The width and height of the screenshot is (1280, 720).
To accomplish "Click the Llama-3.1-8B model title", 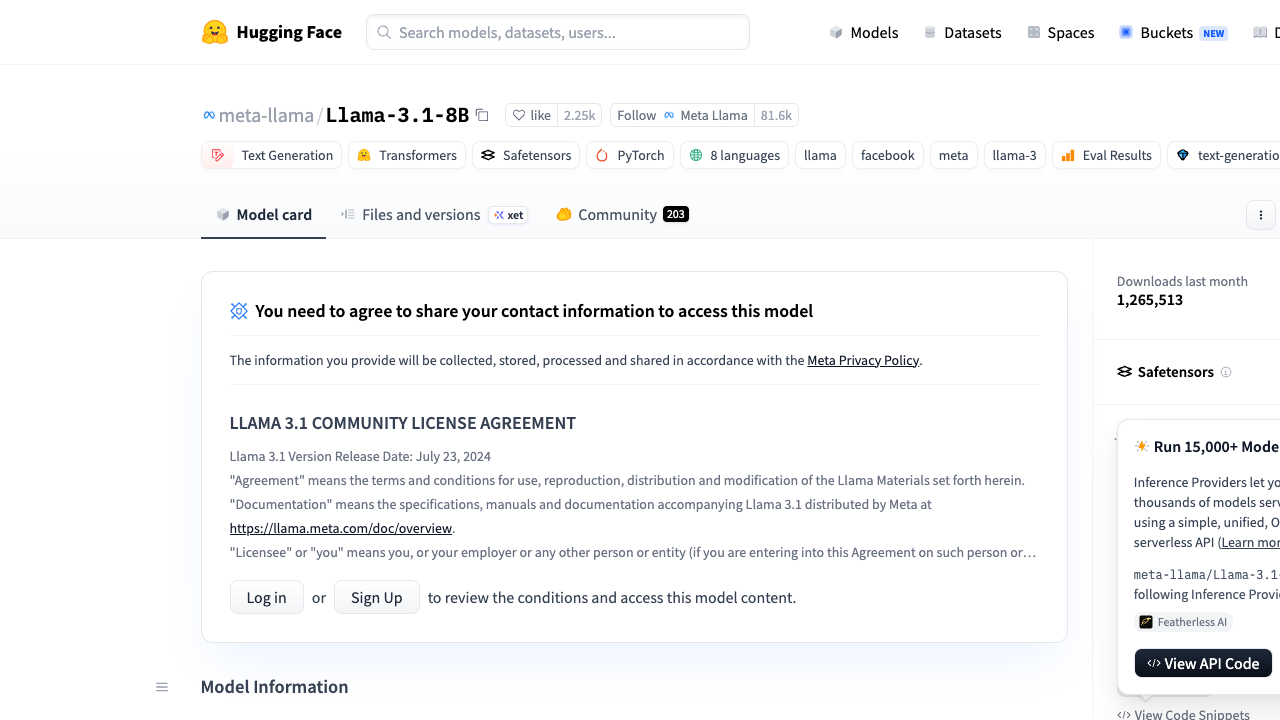I will click(397, 115).
